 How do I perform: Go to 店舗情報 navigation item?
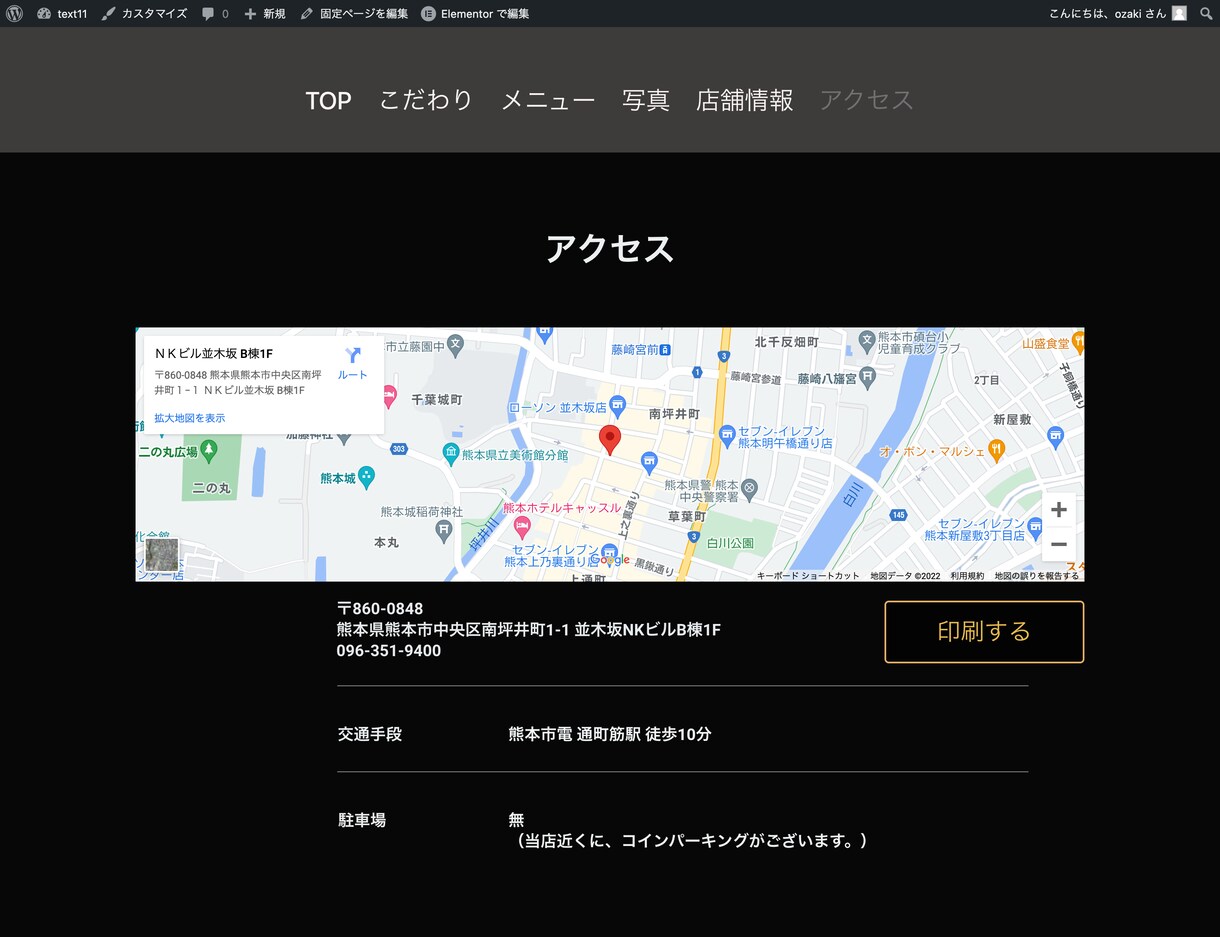(745, 100)
